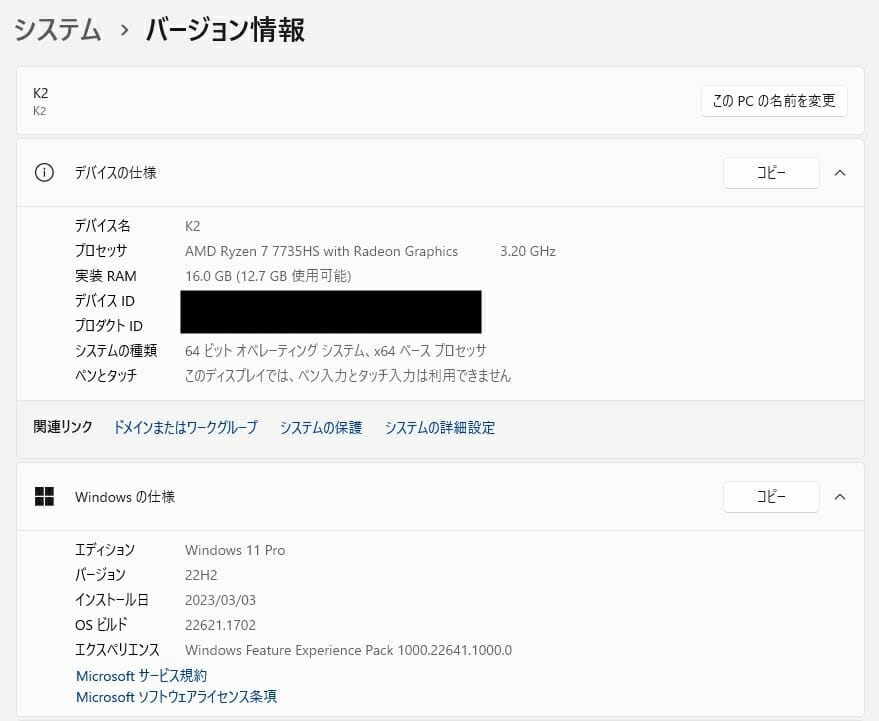This screenshot has height=721, width=879.
Task: Open the システムの詳細設定 link
Action: 439,427
